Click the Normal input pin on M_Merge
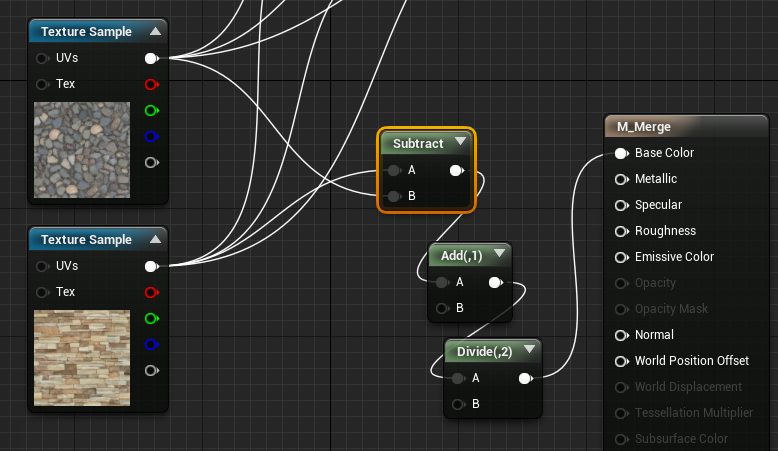Image resolution: width=778 pixels, height=451 pixels. click(621, 335)
